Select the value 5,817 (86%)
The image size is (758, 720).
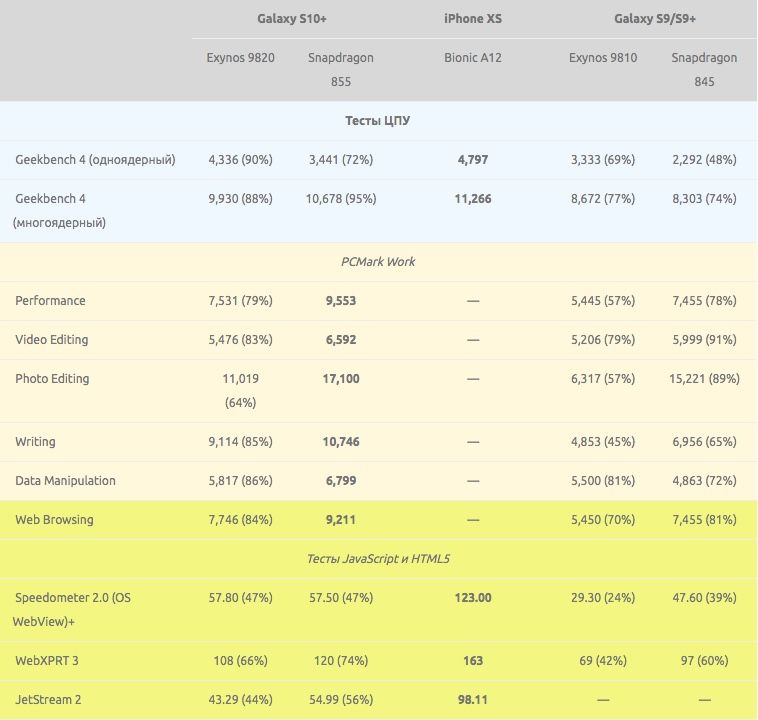[x=240, y=481]
